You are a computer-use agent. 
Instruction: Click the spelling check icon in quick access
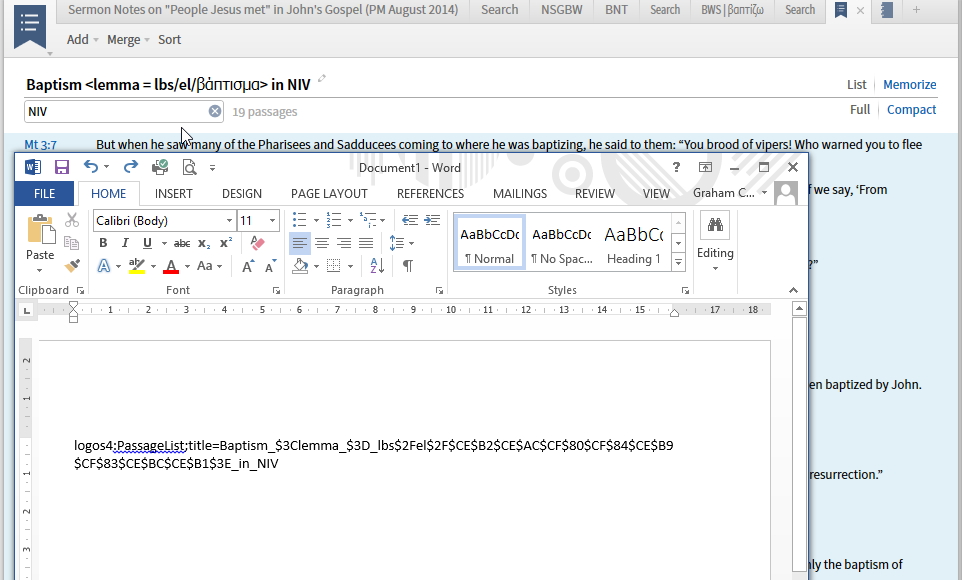160,166
